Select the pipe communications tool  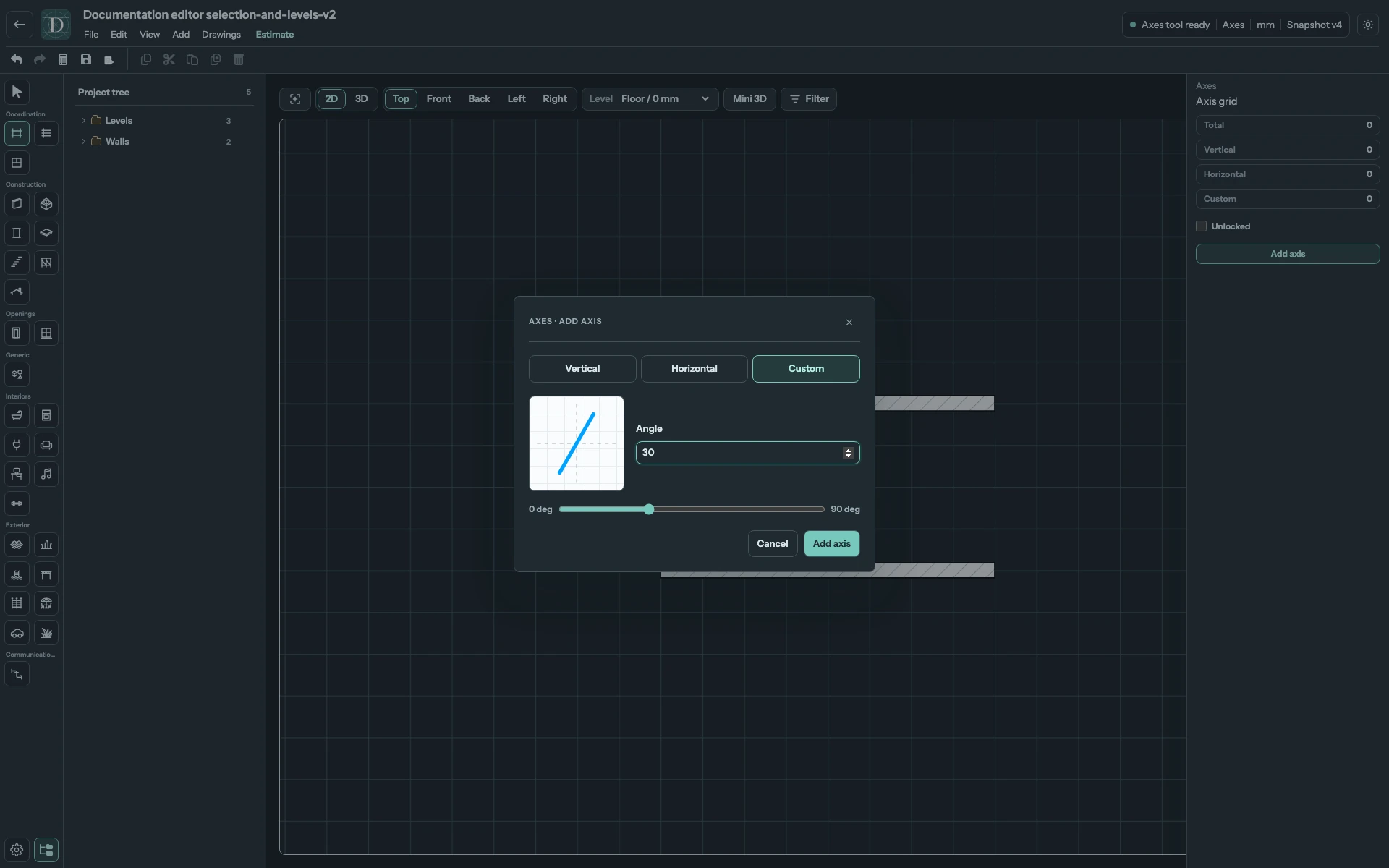point(17,674)
